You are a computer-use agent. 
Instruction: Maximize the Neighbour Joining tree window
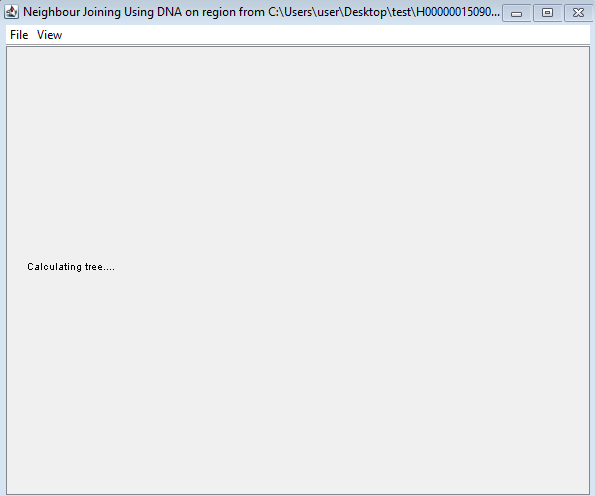(x=547, y=13)
